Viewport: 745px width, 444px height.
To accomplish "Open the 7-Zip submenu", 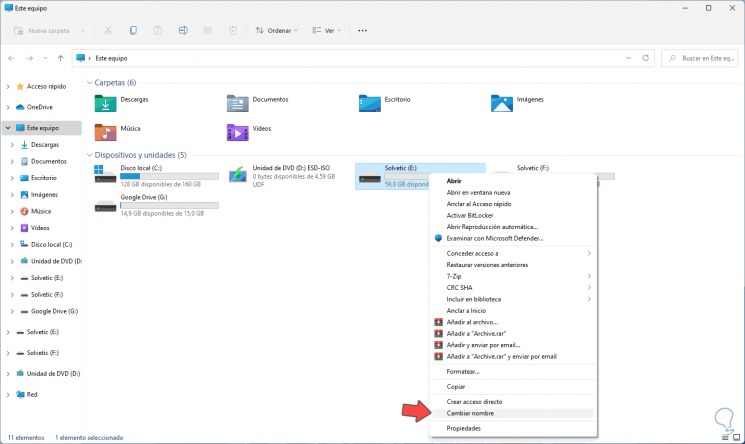I will coord(513,276).
